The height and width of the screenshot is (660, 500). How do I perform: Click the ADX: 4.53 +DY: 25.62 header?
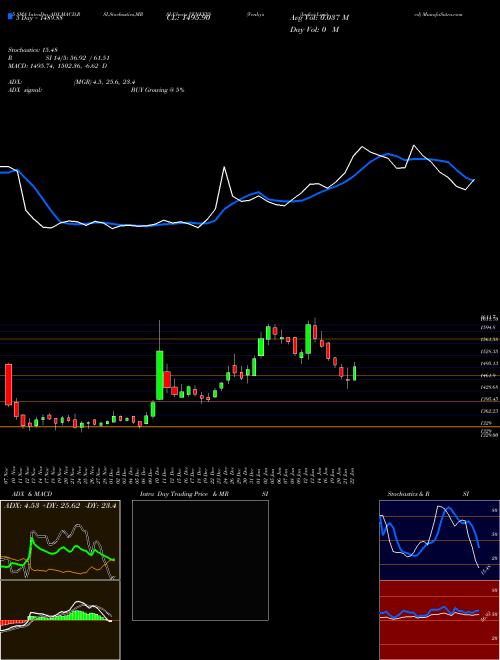60,505
